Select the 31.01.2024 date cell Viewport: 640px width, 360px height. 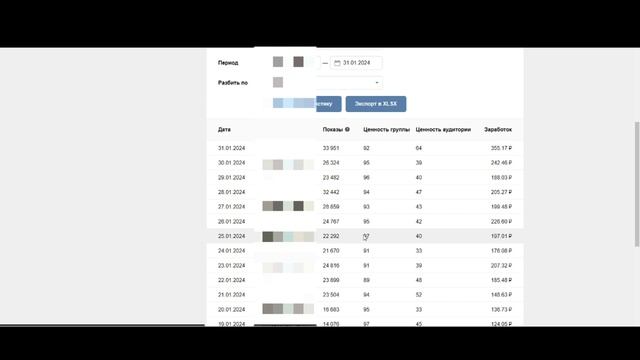click(x=231, y=148)
